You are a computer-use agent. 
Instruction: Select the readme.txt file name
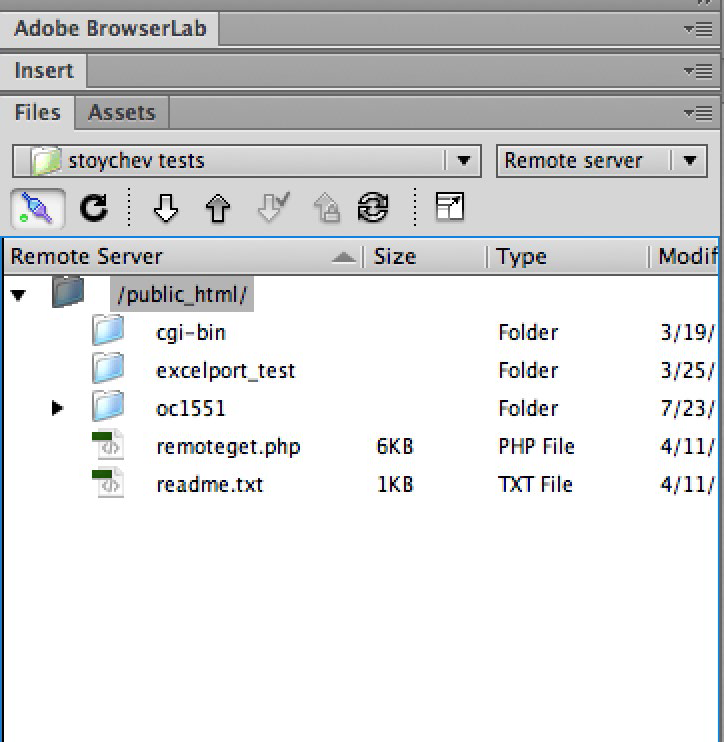pos(210,485)
